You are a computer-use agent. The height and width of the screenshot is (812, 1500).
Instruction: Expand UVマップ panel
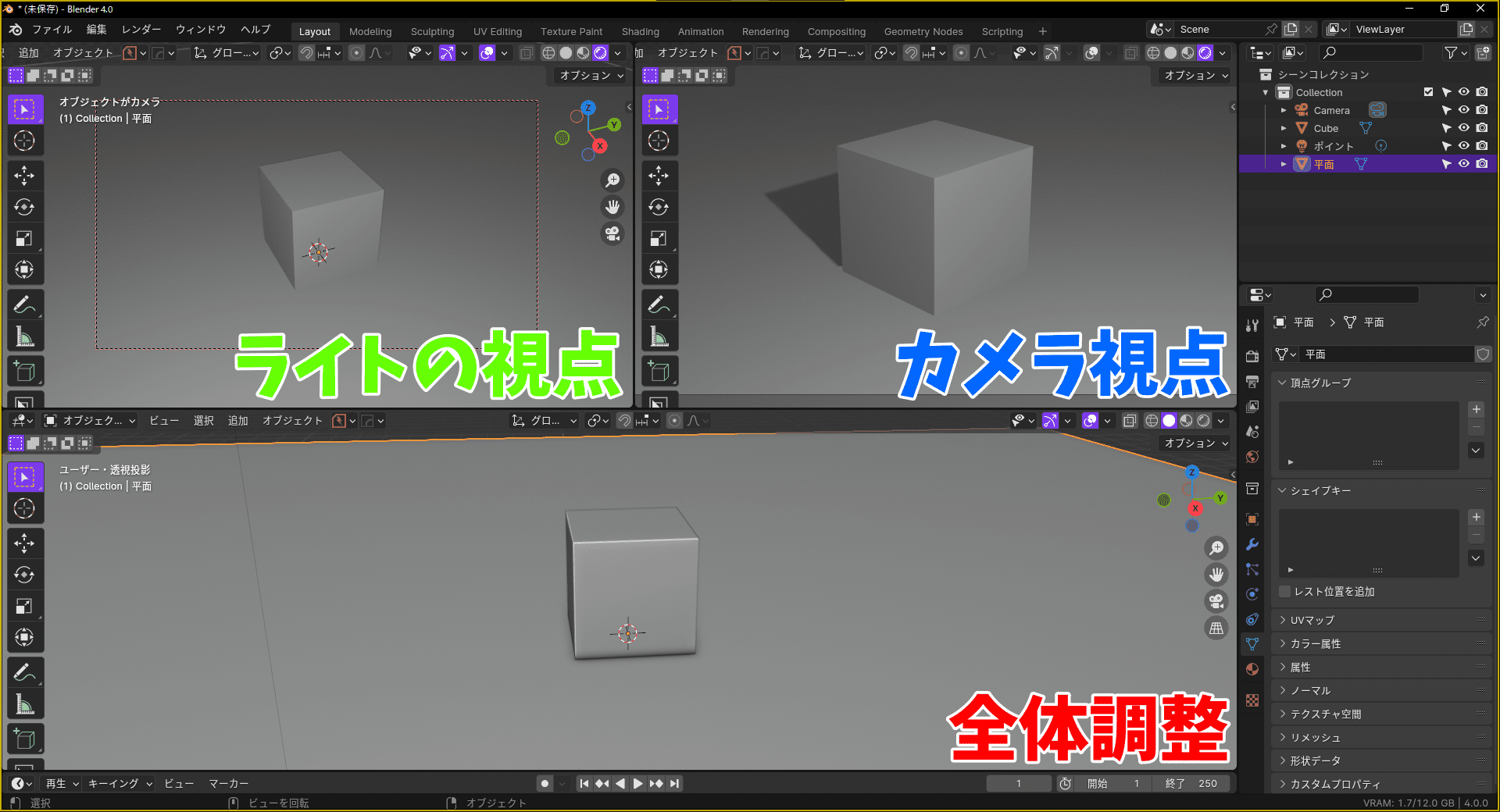point(1283,620)
